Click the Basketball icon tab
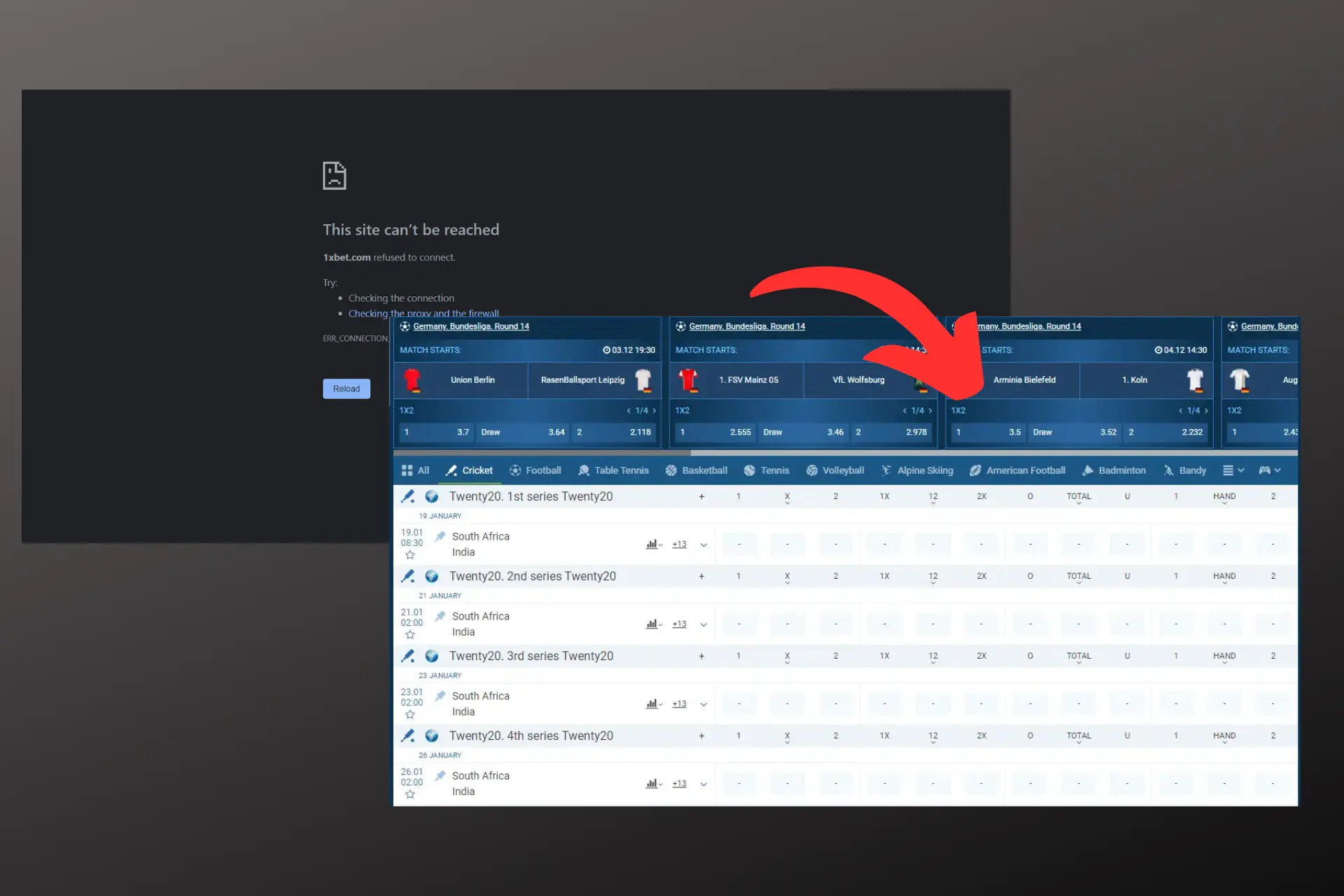This screenshot has height=896, width=1344. click(x=671, y=470)
